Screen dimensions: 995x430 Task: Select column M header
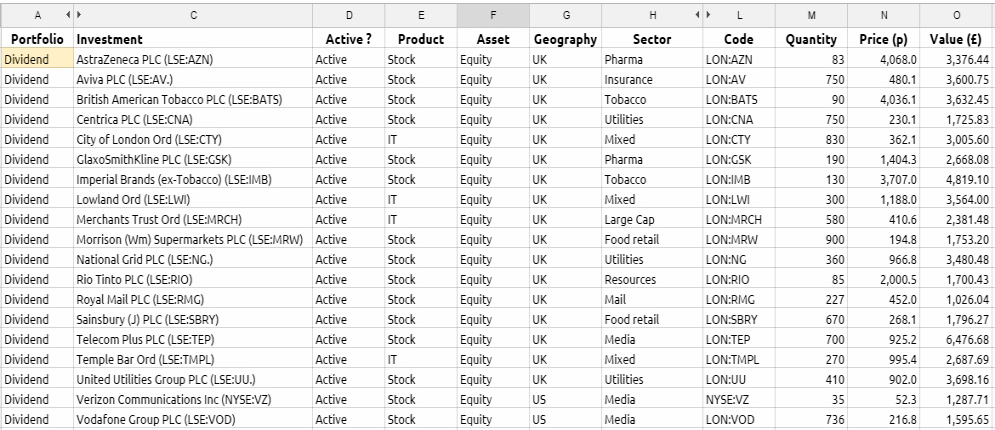811,15
